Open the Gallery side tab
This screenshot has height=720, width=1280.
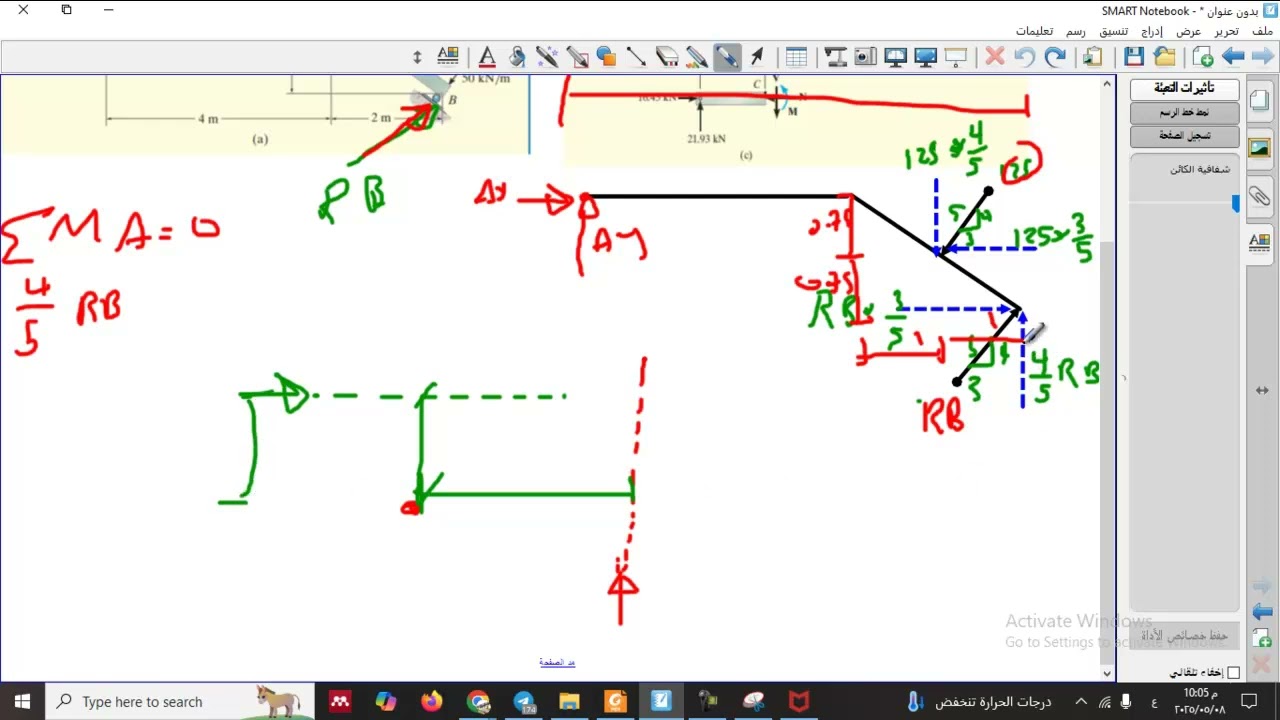[1259, 148]
